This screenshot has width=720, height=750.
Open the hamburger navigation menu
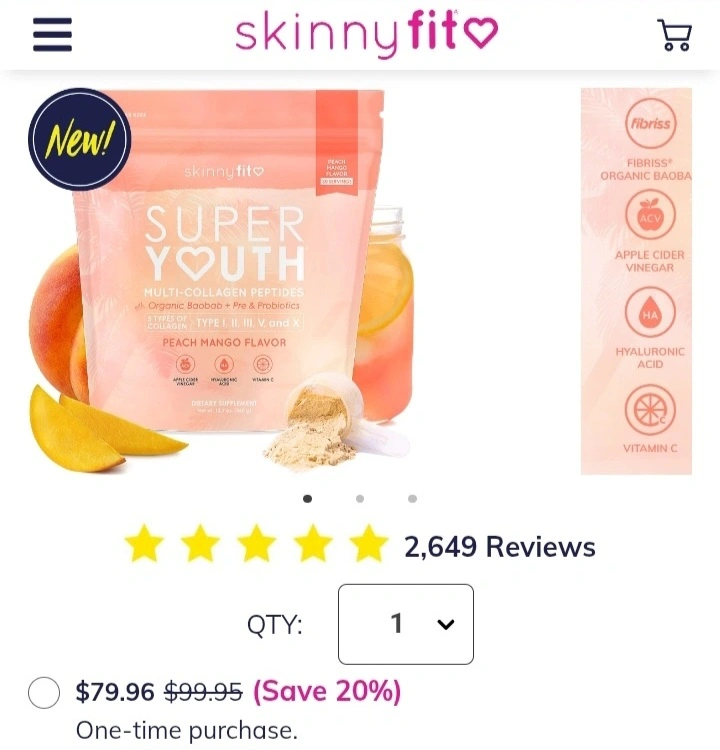pos(52,34)
